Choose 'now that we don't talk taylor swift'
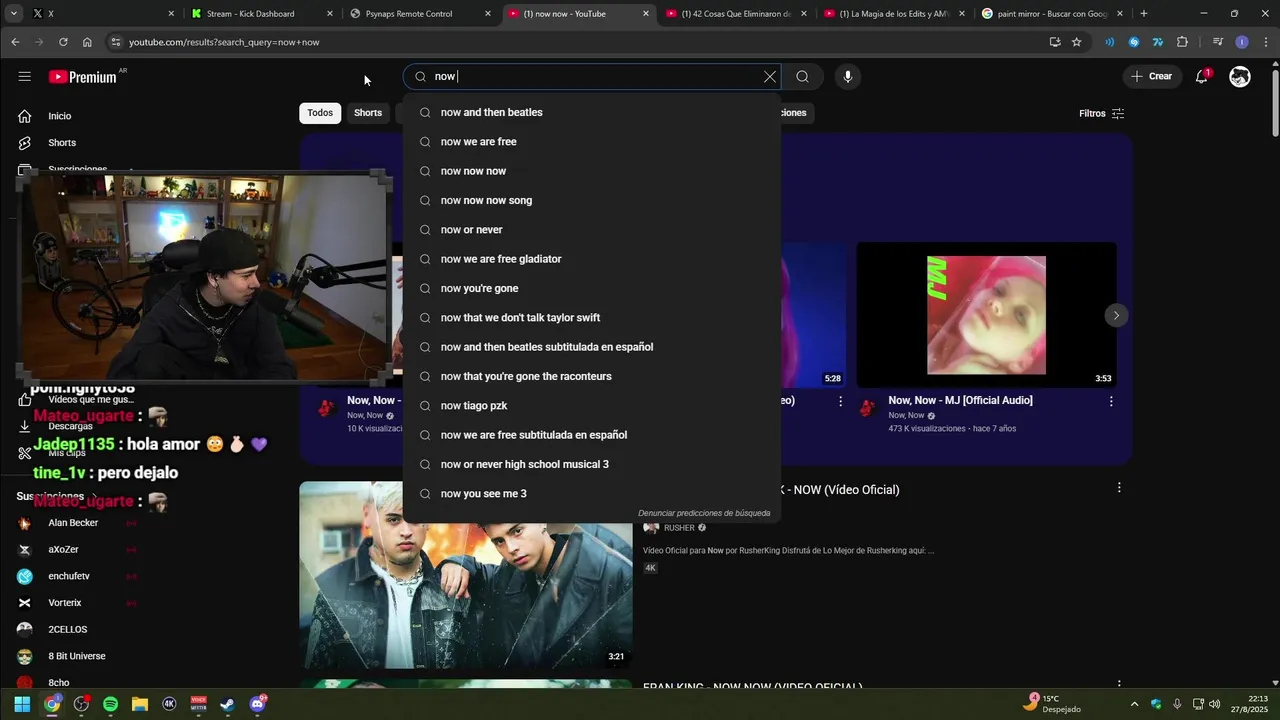This screenshot has width=1280, height=720. (x=591, y=318)
